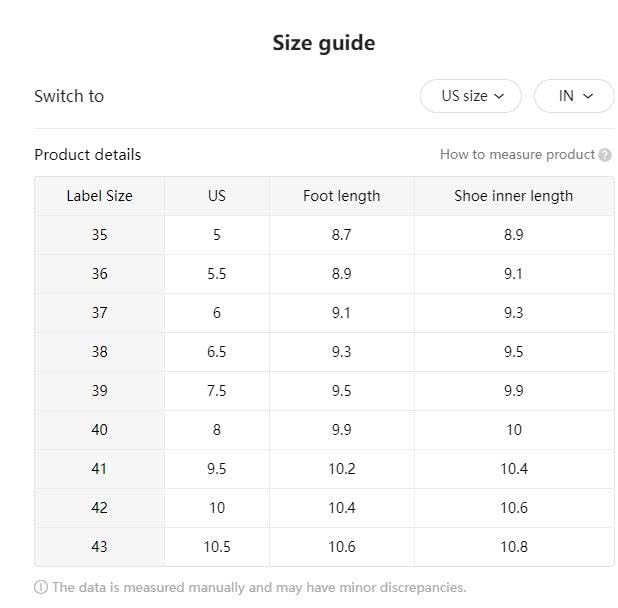Click the Shoe inner length header
The image size is (618, 608).
click(x=513, y=196)
